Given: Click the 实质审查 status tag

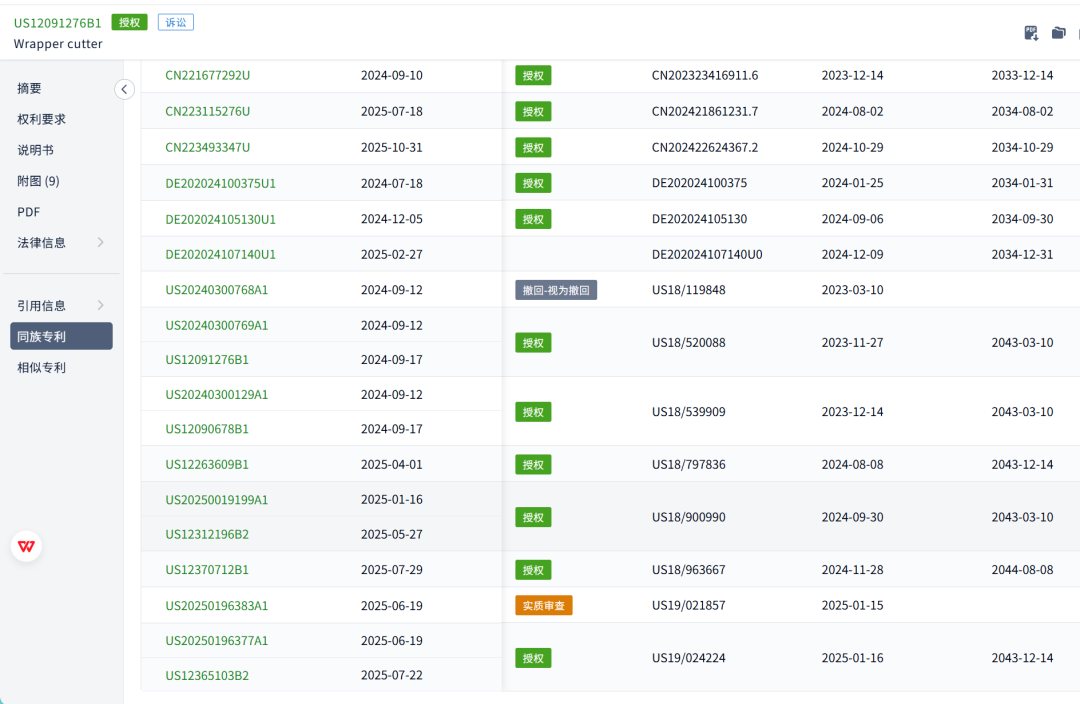Looking at the screenshot, I should point(543,605).
